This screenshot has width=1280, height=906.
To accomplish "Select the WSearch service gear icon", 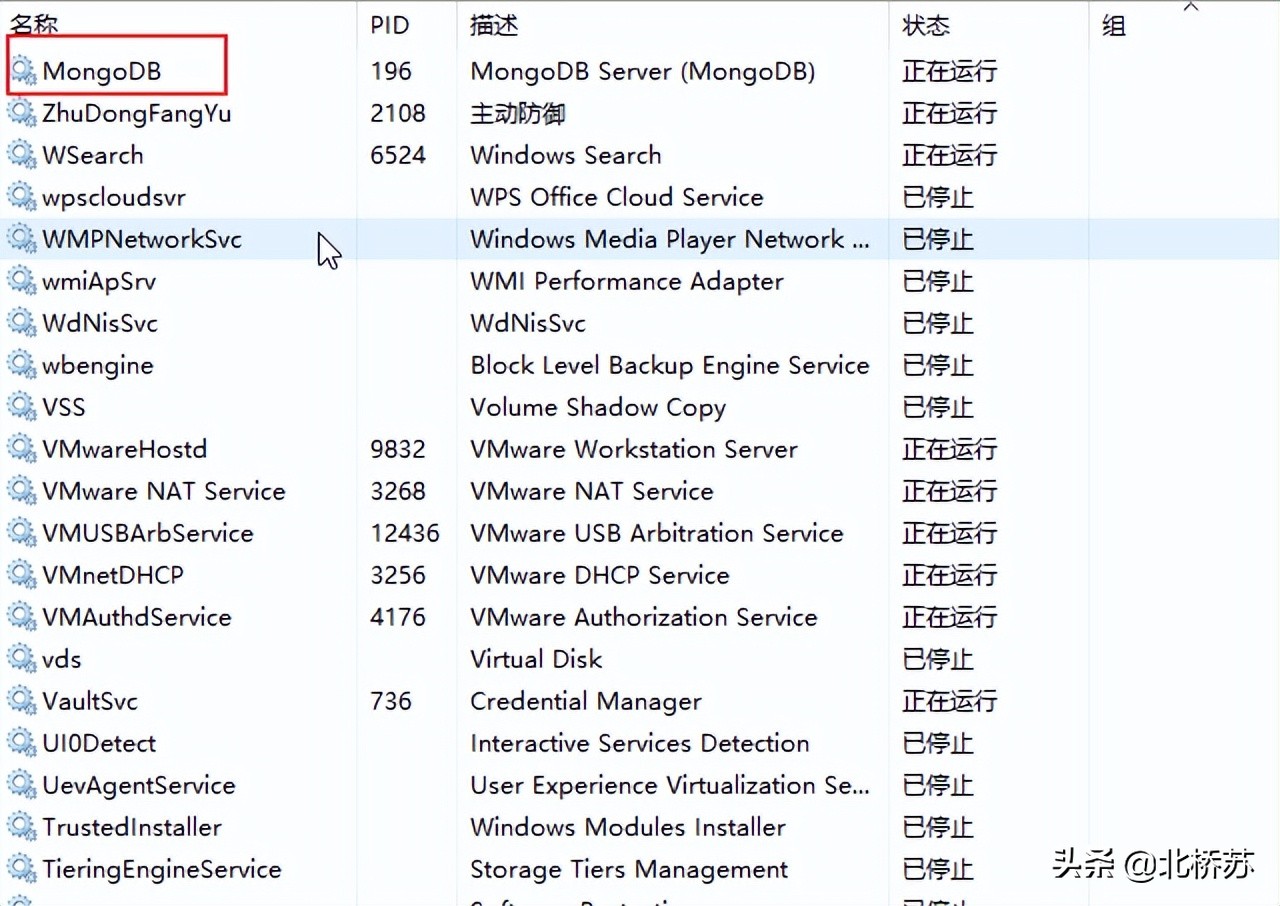I will tap(22, 155).
